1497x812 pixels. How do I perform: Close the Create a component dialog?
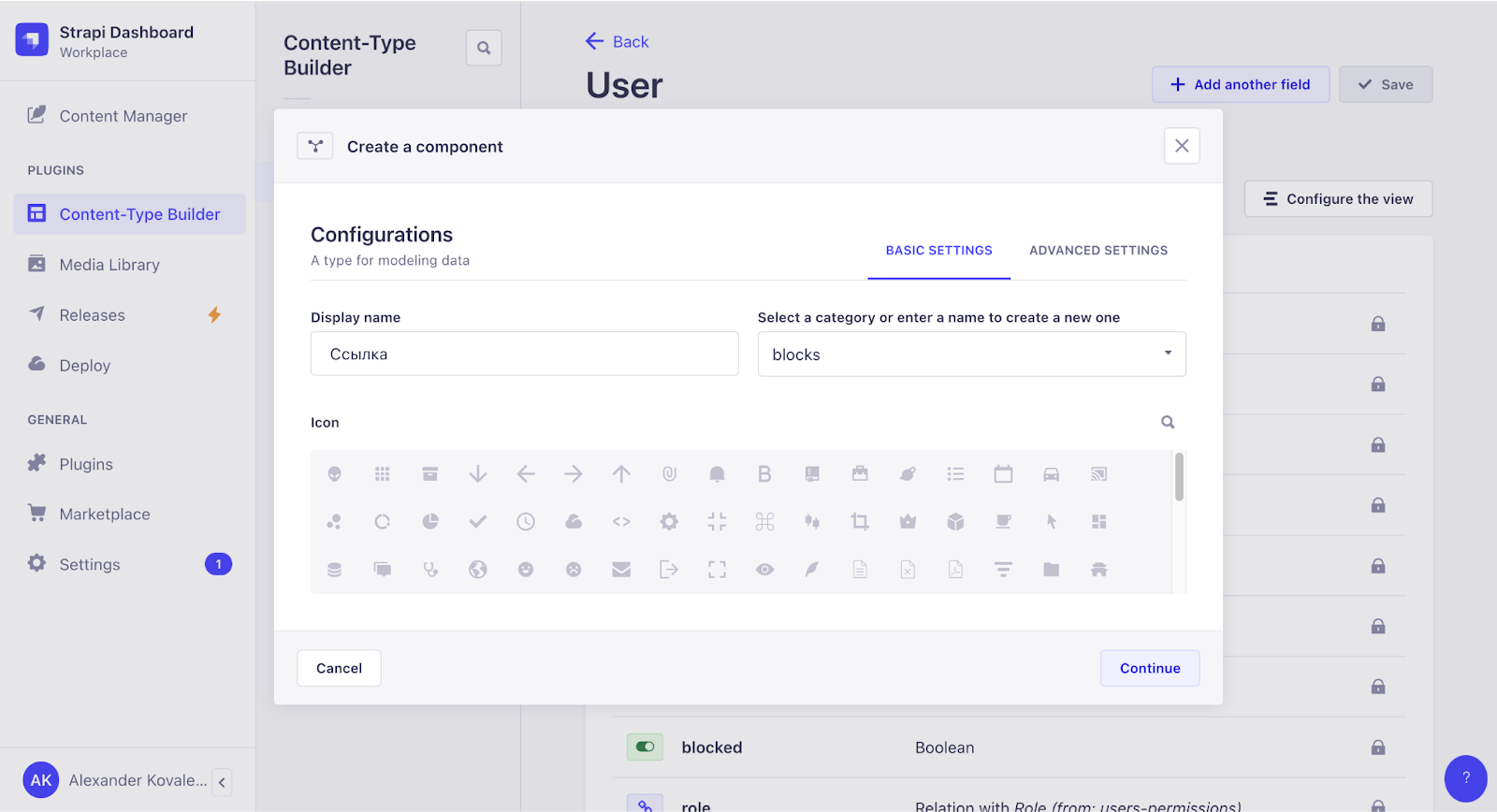click(x=1182, y=146)
